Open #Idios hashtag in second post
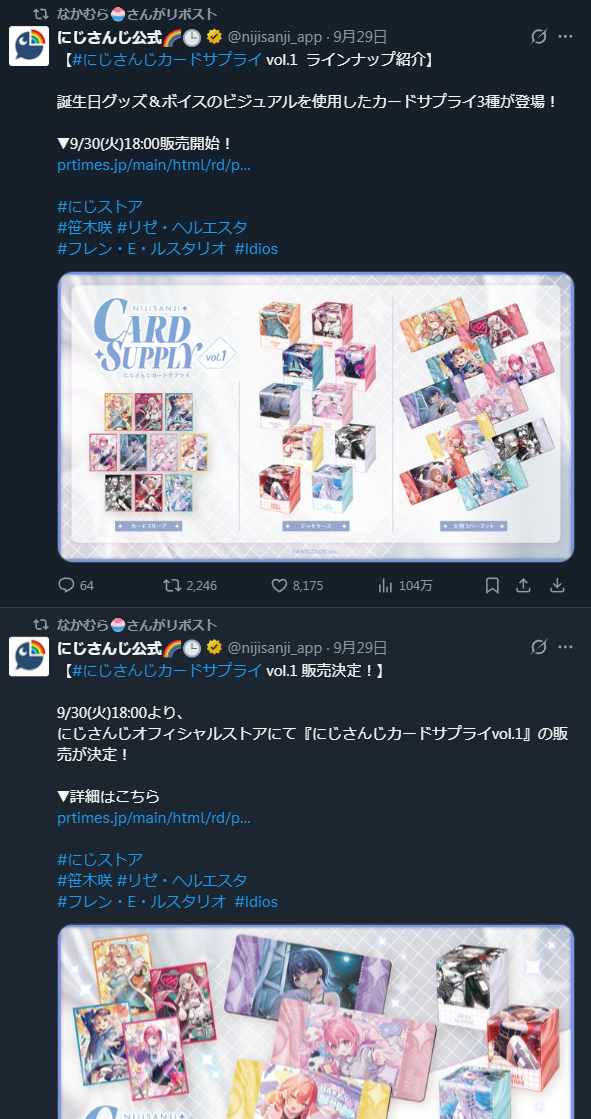Viewport: 591px width, 1119px height. [x=256, y=901]
